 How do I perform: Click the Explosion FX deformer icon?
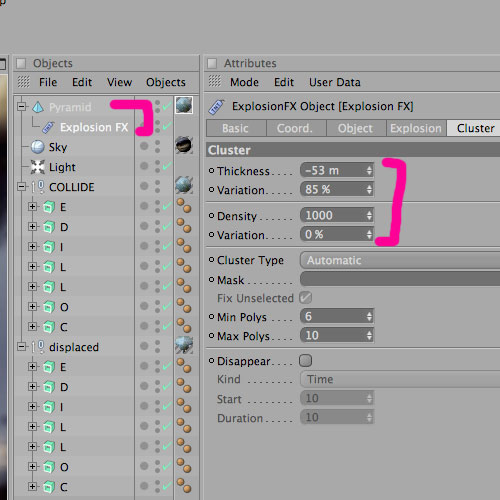pyautogui.click(x=48, y=127)
